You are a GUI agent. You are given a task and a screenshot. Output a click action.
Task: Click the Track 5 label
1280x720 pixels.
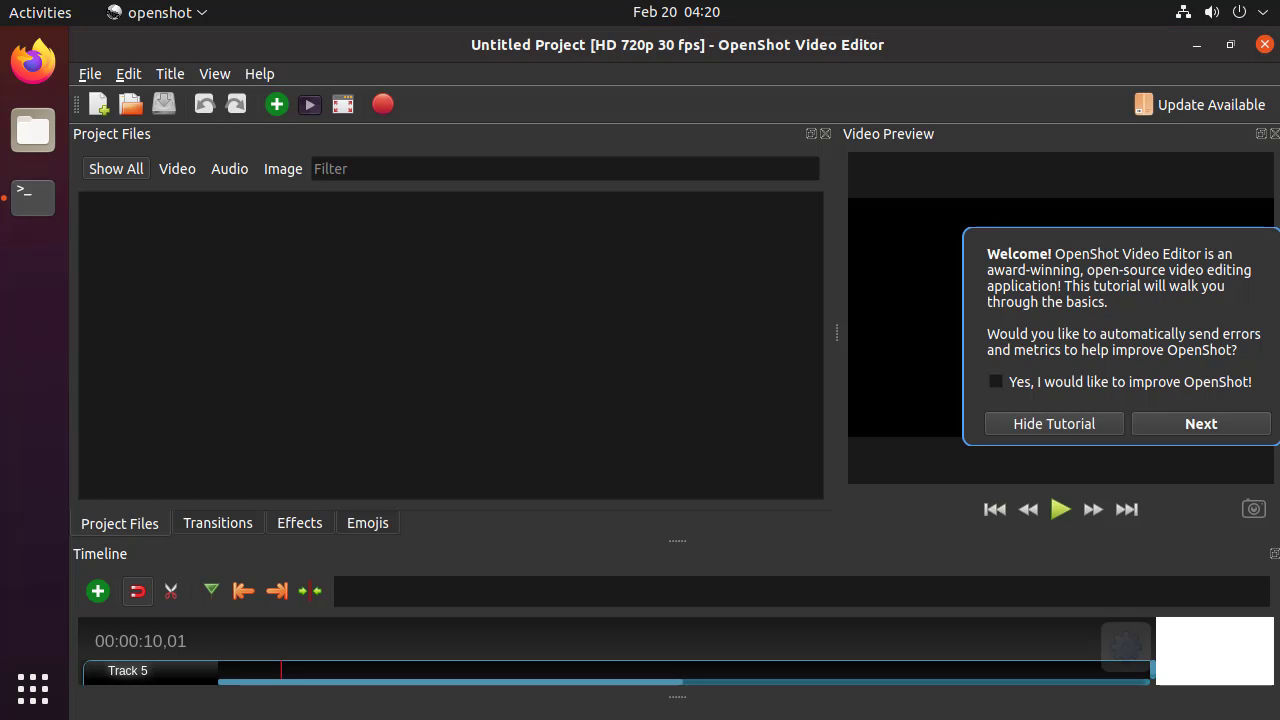point(127,671)
